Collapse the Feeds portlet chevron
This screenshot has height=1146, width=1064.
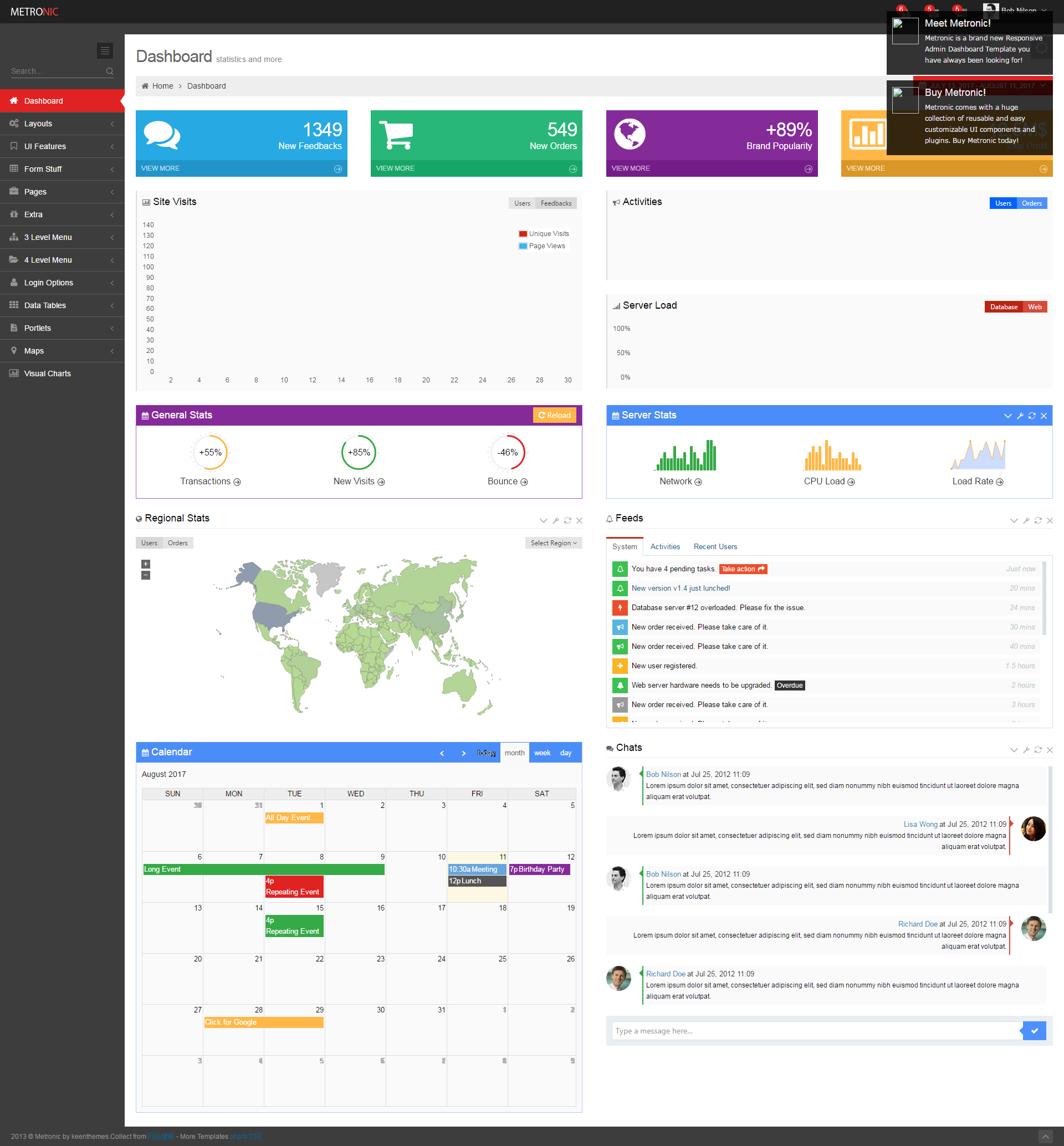[1014, 520]
